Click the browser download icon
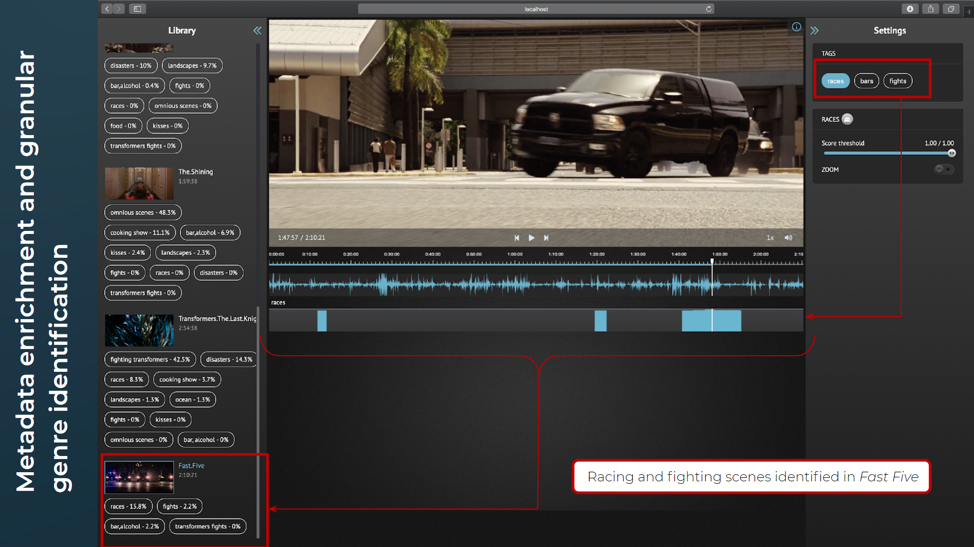 click(x=910, y=9)
